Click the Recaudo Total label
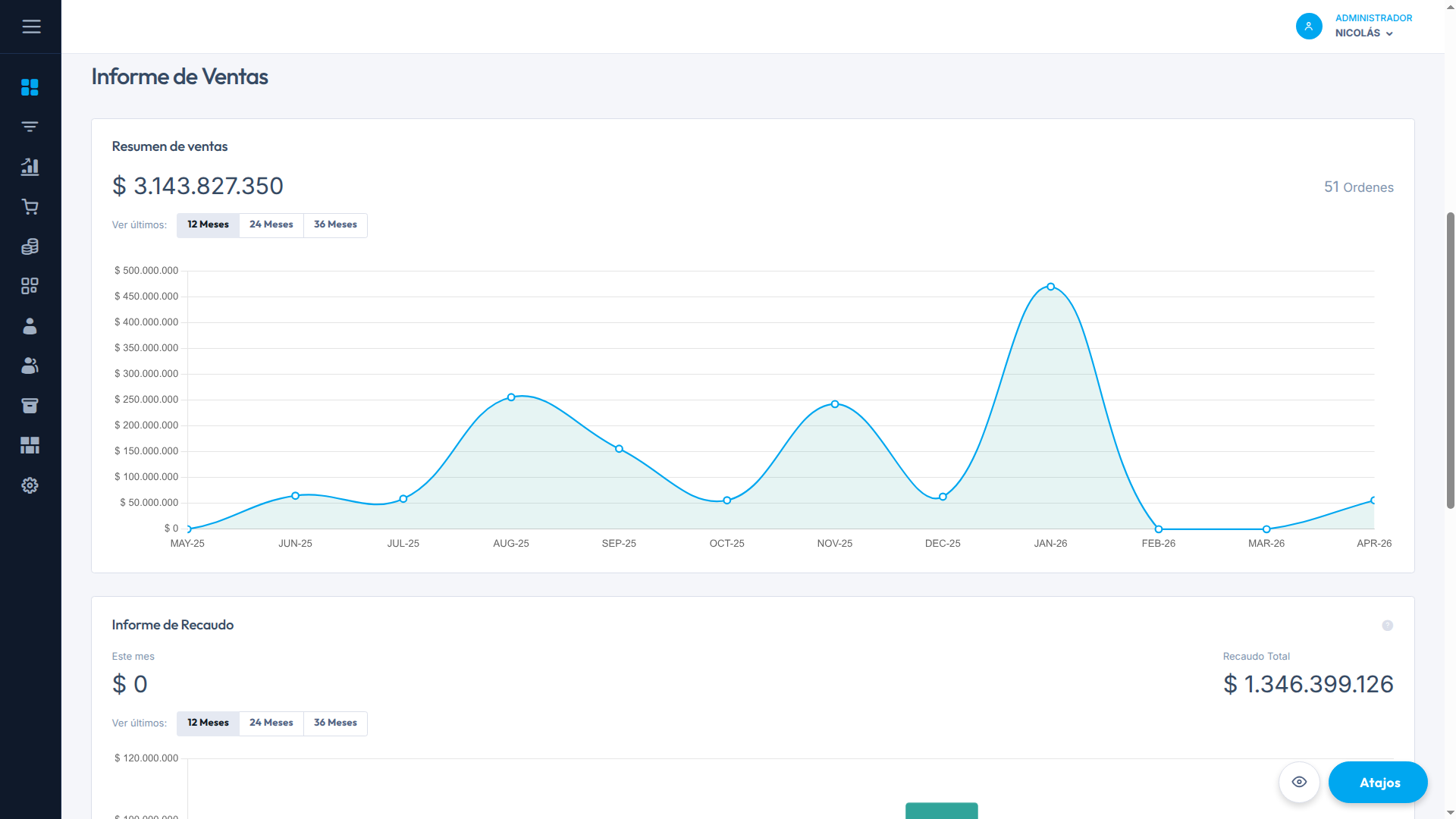The image size is (1456, 819). coord(1256,657)
